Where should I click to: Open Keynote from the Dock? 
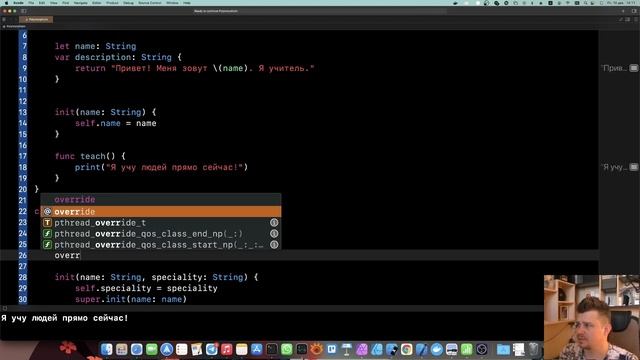coord(347,349)
